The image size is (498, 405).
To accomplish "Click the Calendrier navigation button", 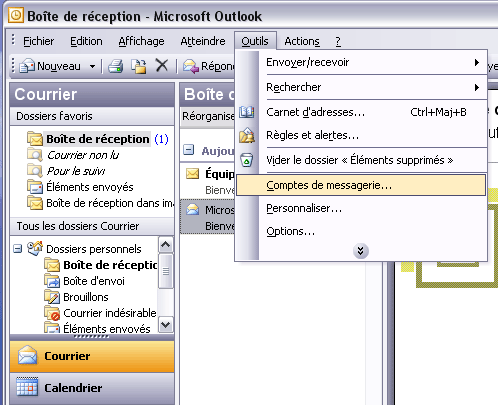I will (x=92, y=388).
